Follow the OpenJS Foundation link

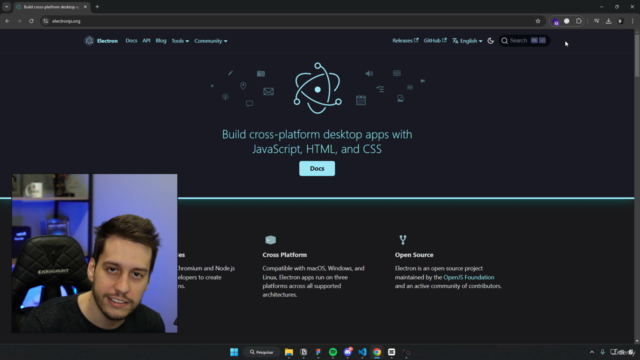(x=469, y=277)
